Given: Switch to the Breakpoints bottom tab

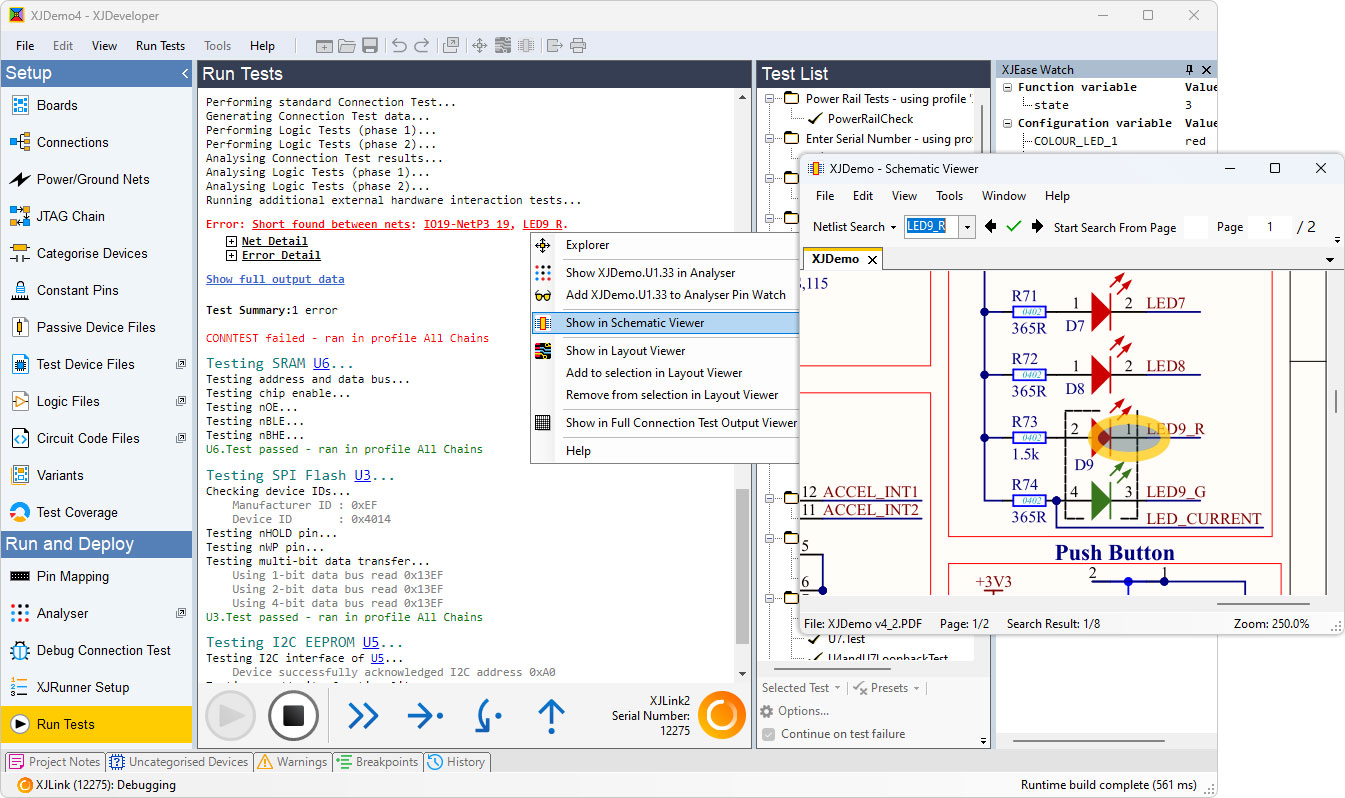Looking at the screenshot, I should point(377,762).
